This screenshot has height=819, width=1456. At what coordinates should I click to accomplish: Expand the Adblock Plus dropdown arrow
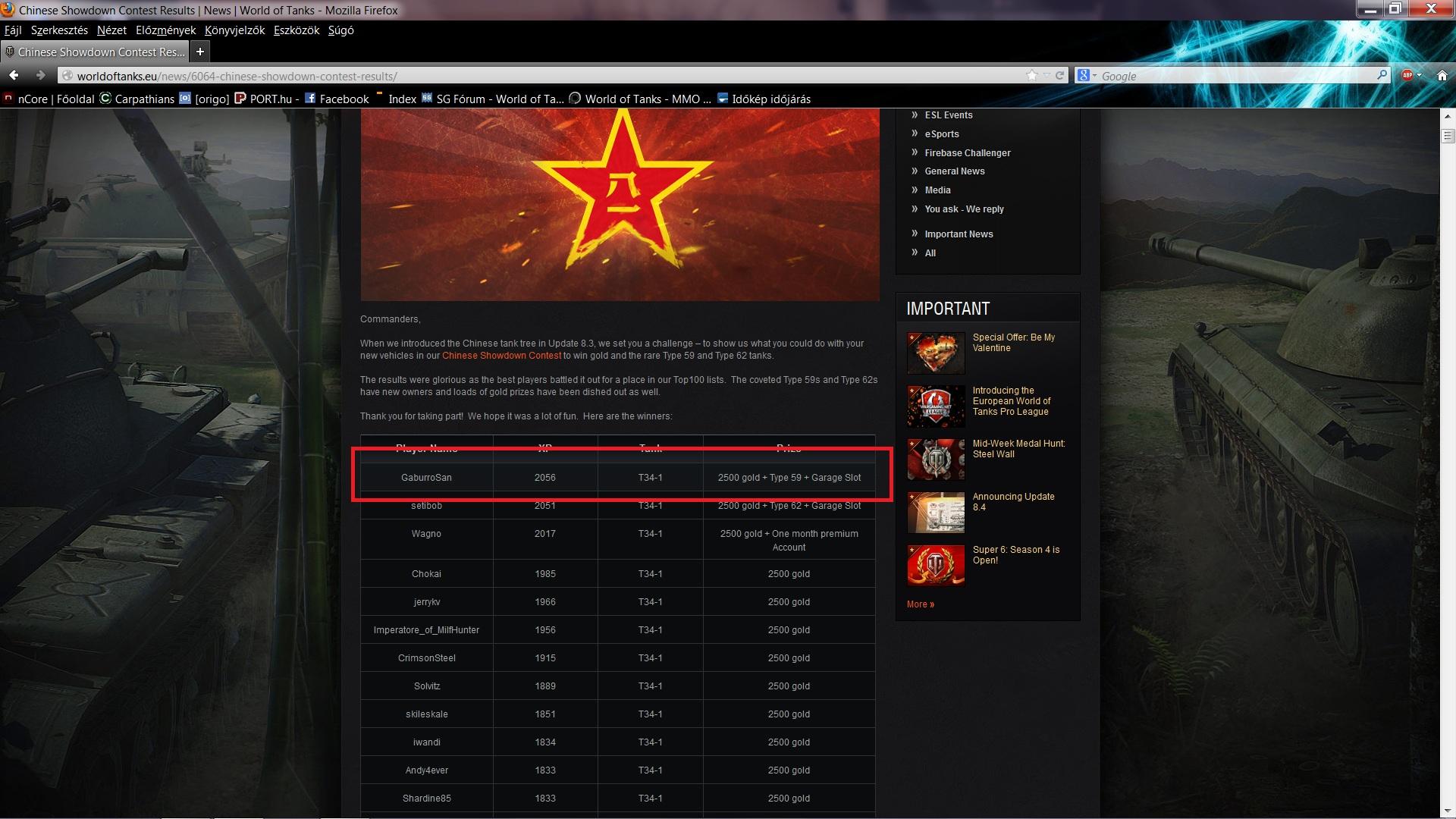(x=1419, y=75)
